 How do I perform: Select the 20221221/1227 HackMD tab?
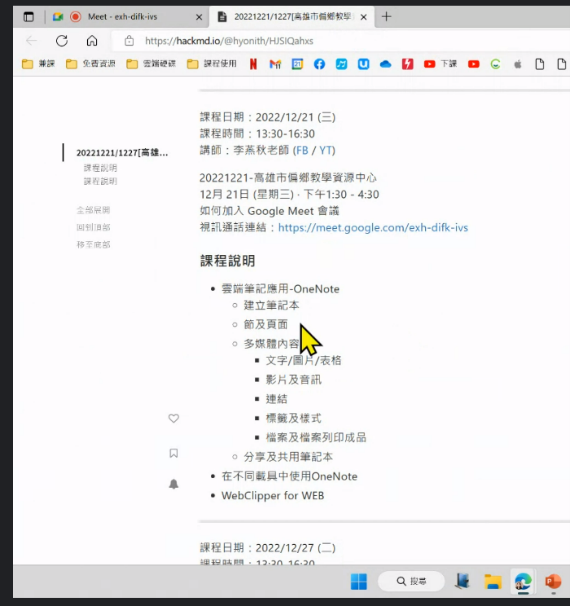[292, 17]
